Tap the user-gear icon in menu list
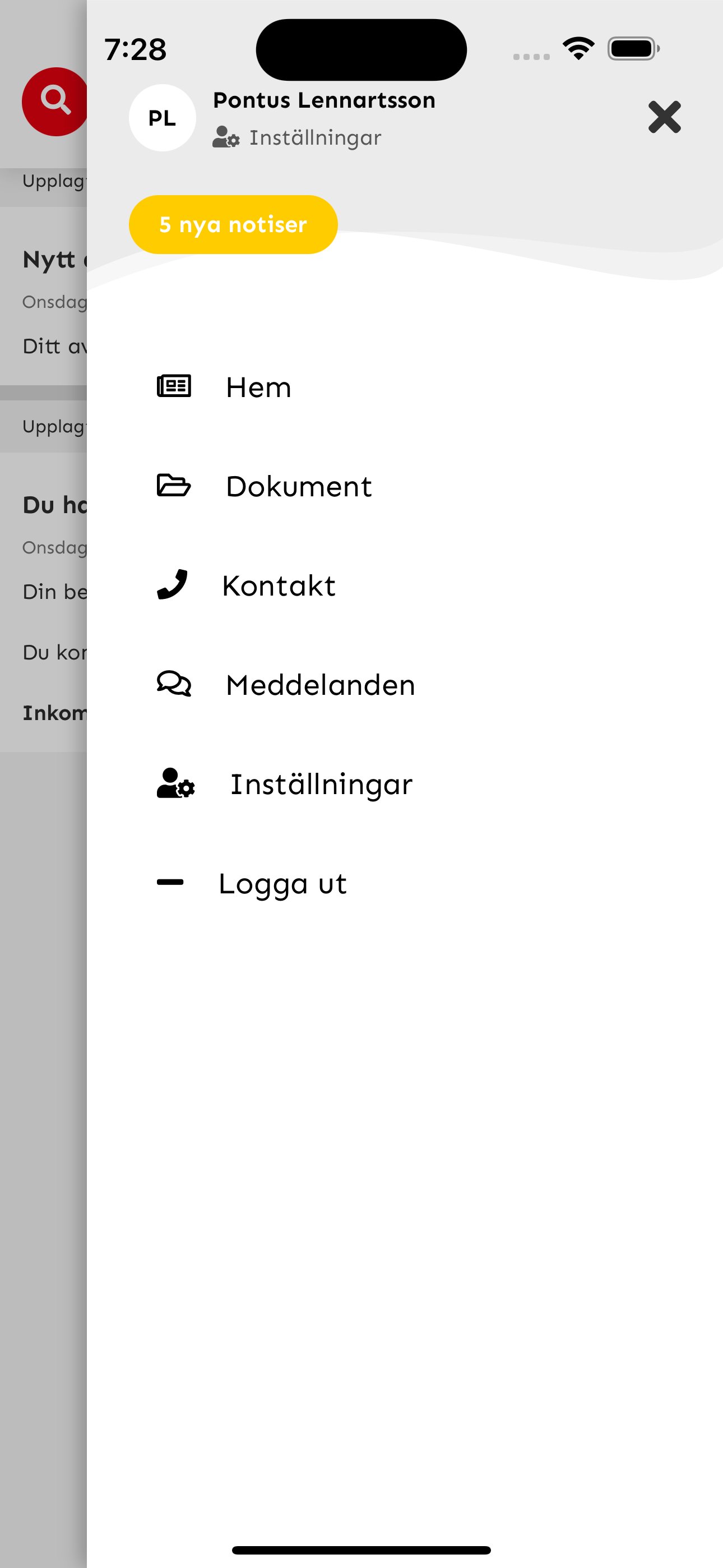 [x=176, y=783]
